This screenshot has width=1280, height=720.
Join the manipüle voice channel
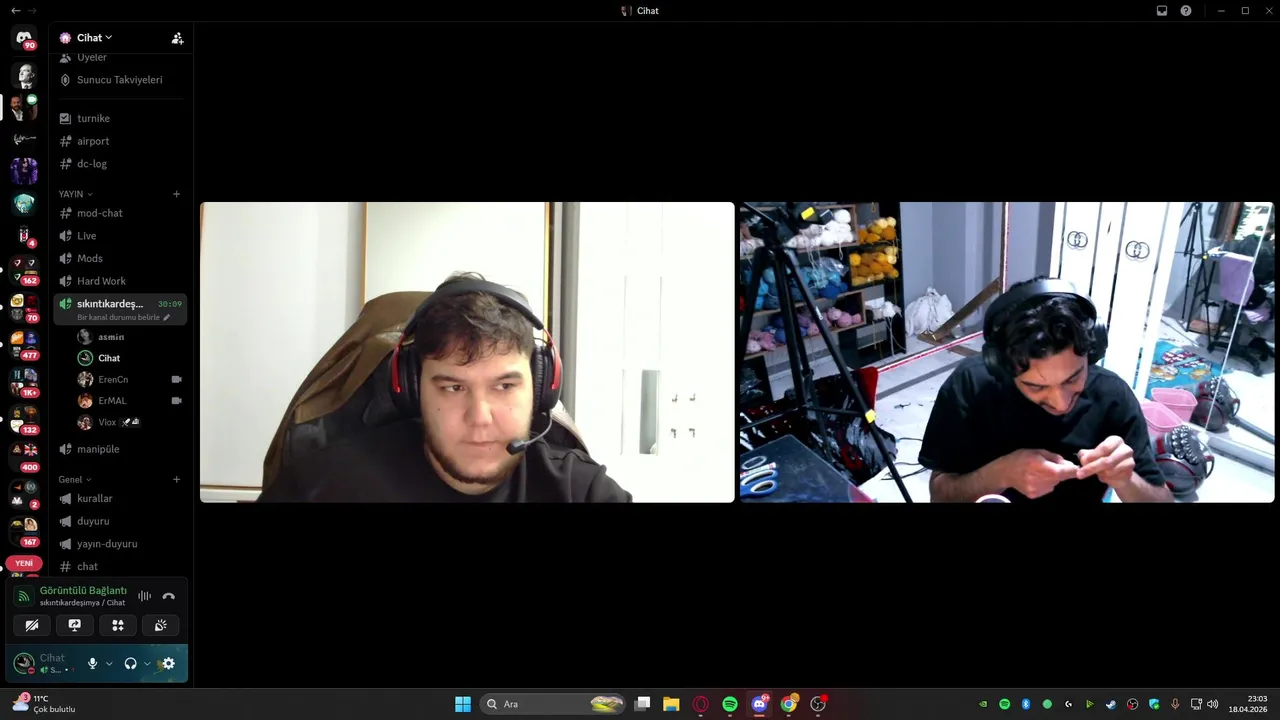click(120, 449)
